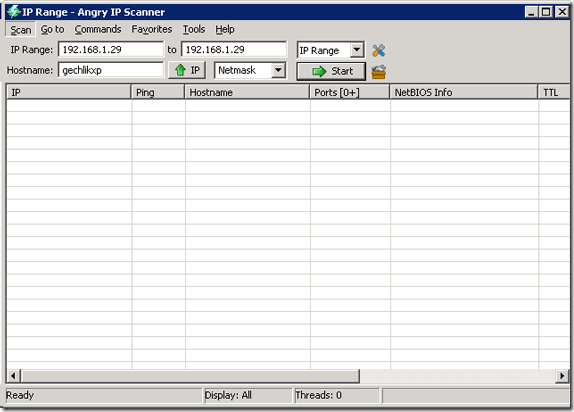Screen dimensions: 574x412
Task: Open the Scan menu
Action: 20,29
